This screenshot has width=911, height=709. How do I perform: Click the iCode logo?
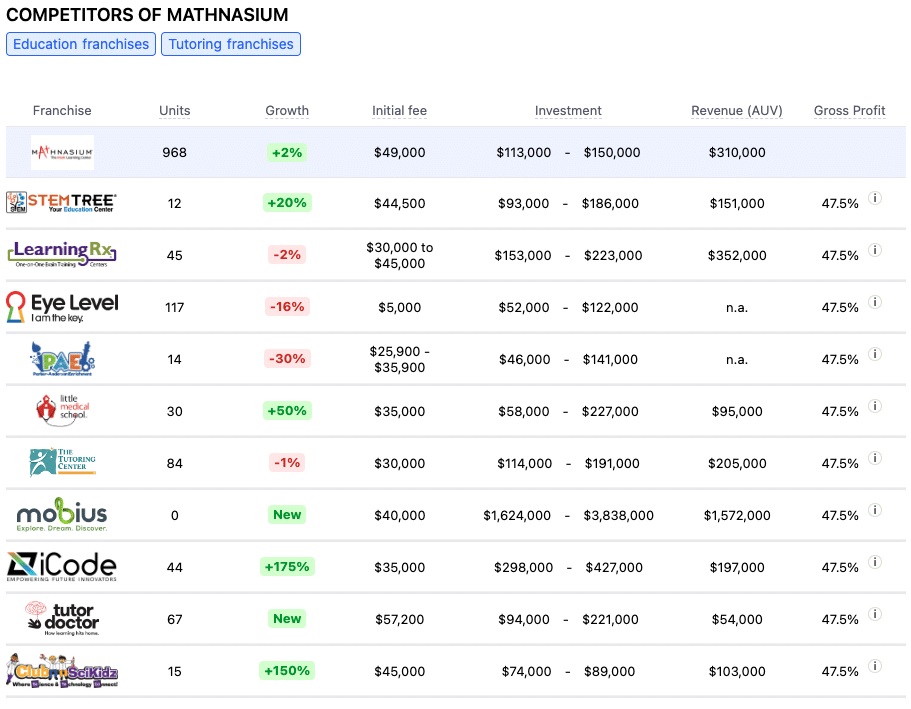pos(62,567)
